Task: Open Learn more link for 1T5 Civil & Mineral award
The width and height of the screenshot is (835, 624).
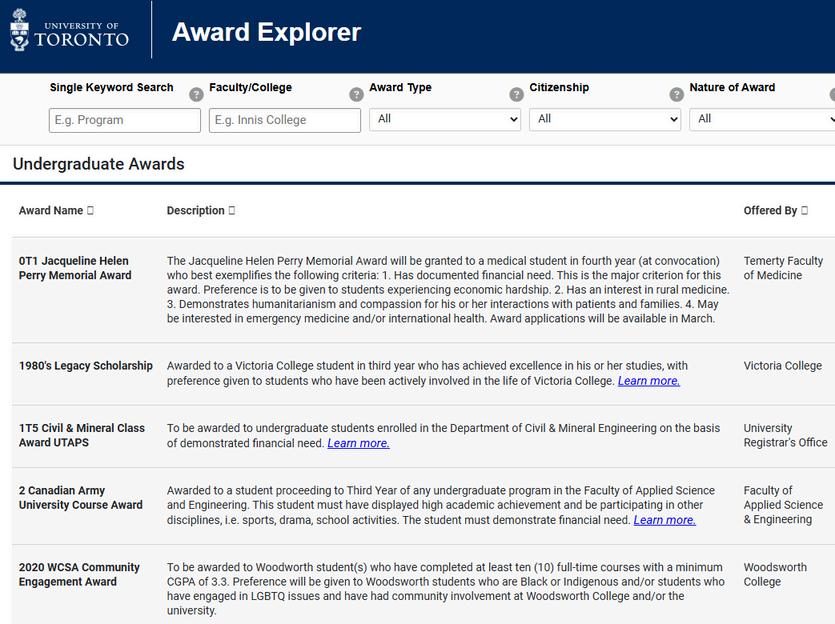Action: [x=358, y=443]
